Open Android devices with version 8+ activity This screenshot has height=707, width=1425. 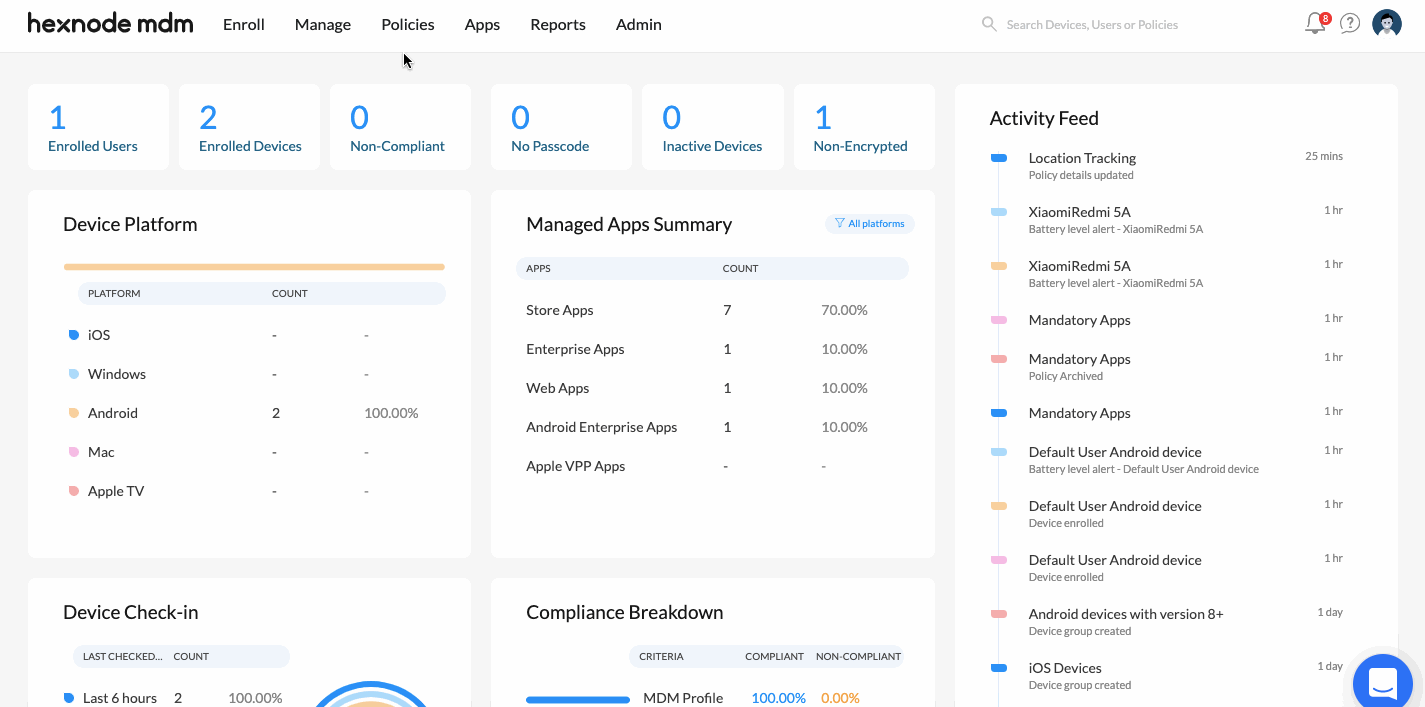coord(1166,621)
